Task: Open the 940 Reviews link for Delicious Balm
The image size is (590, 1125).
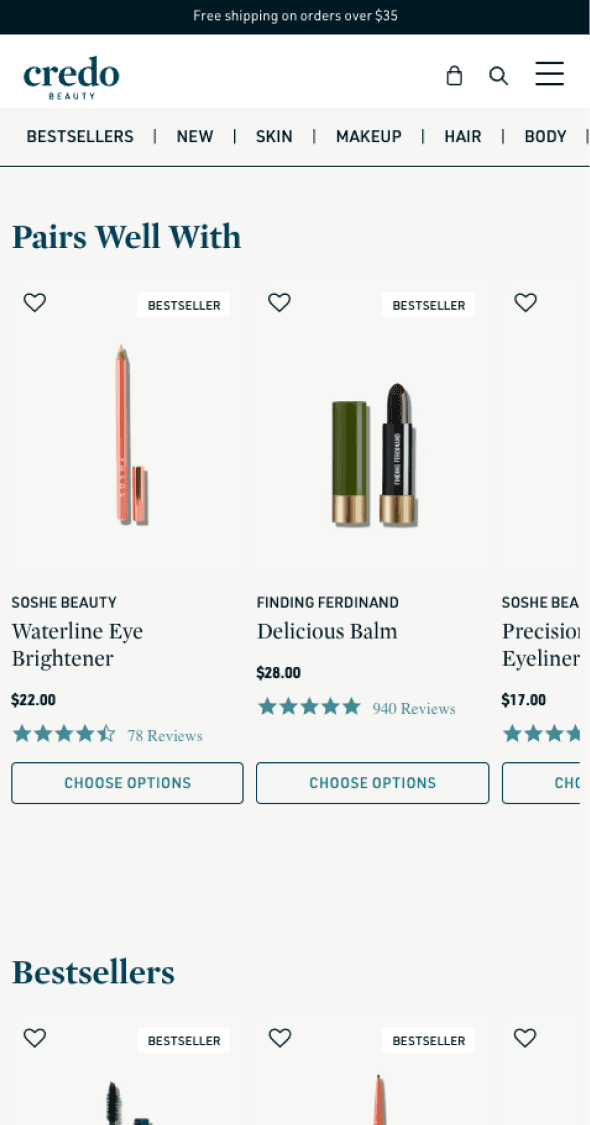Action: pos(413,708)
